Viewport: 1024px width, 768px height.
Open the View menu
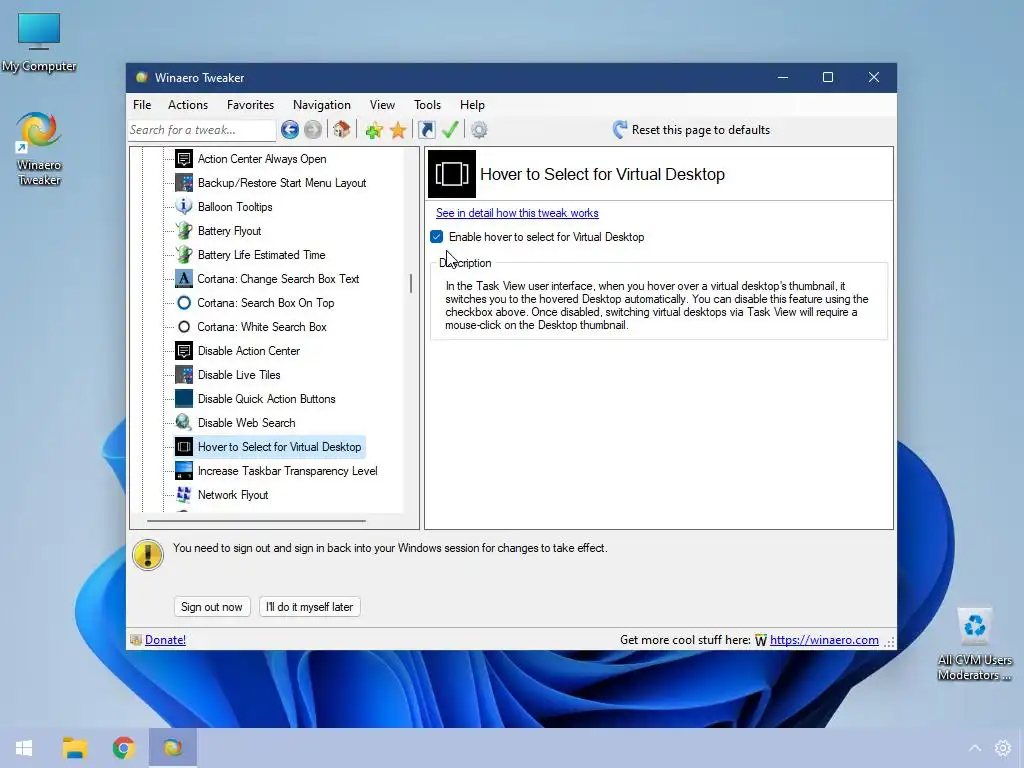(x=382, y=104)
